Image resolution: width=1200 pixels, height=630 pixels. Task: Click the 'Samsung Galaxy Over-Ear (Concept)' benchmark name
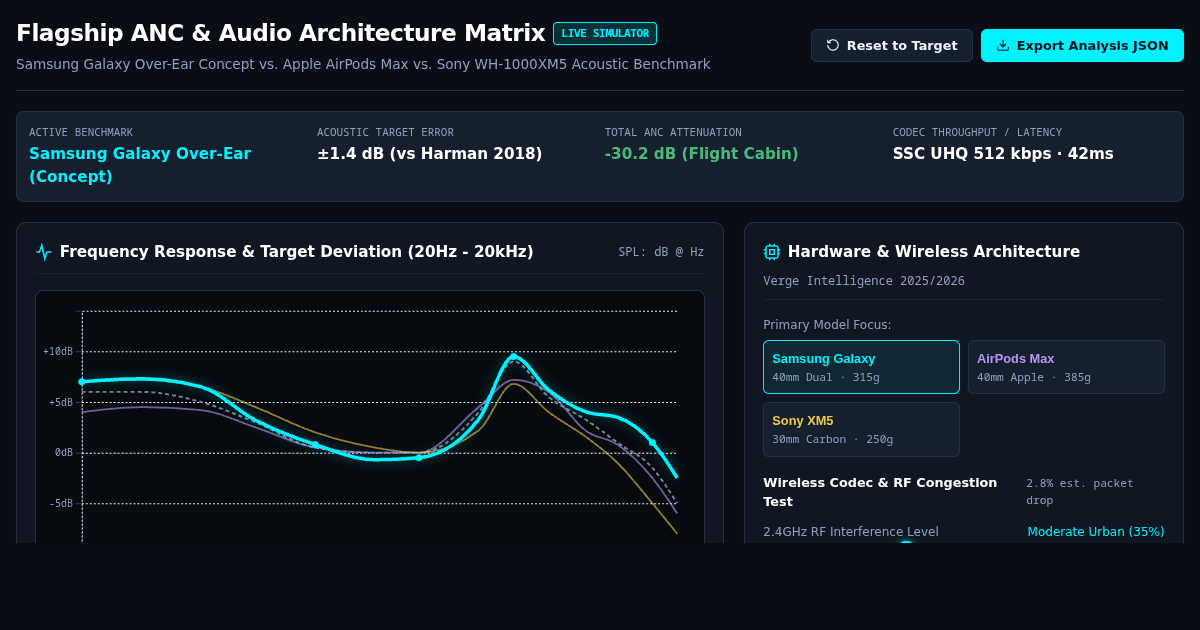[x=140, y=165]
